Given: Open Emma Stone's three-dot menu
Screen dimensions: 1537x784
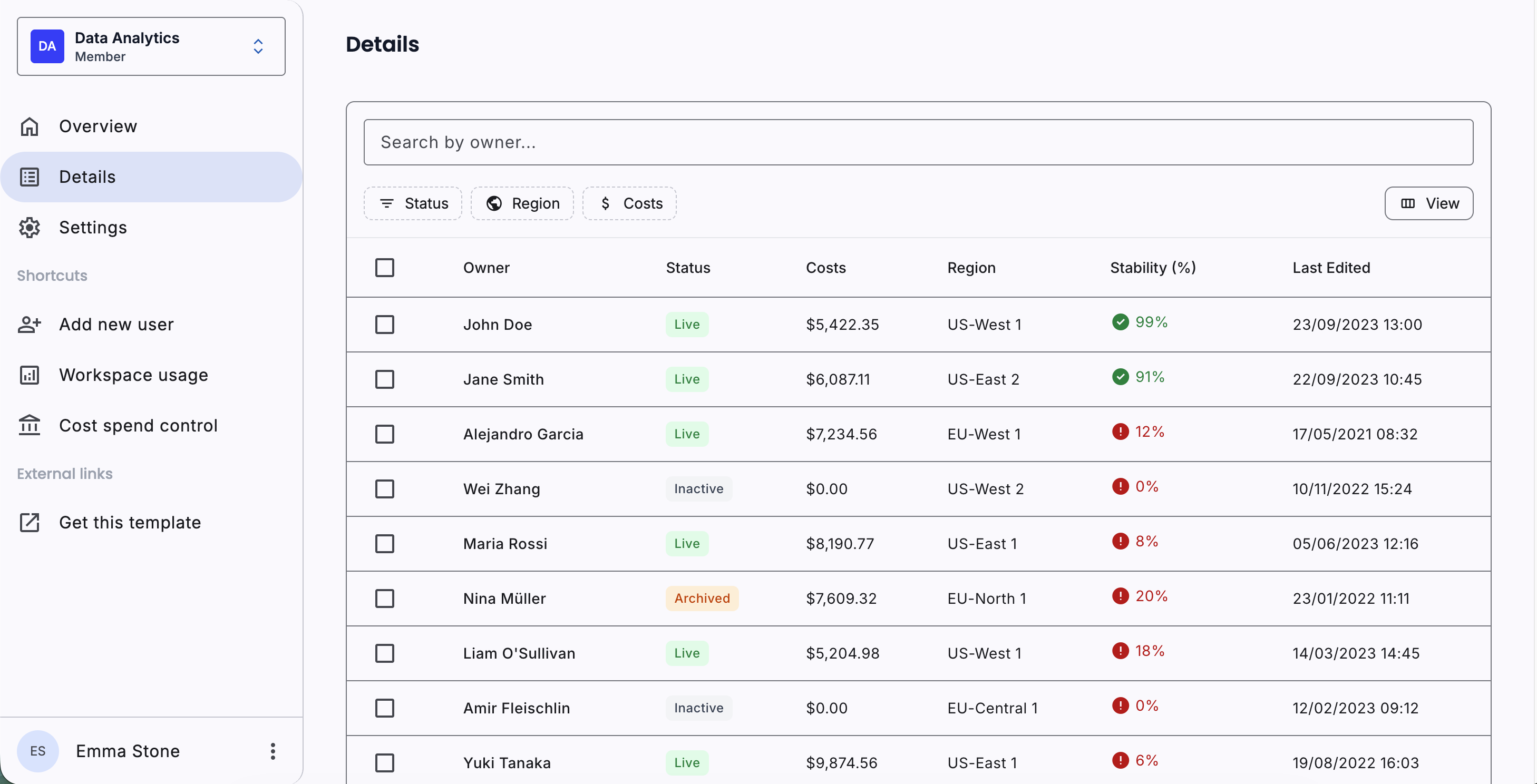Looking at the screenshot, I should [273, 751].
